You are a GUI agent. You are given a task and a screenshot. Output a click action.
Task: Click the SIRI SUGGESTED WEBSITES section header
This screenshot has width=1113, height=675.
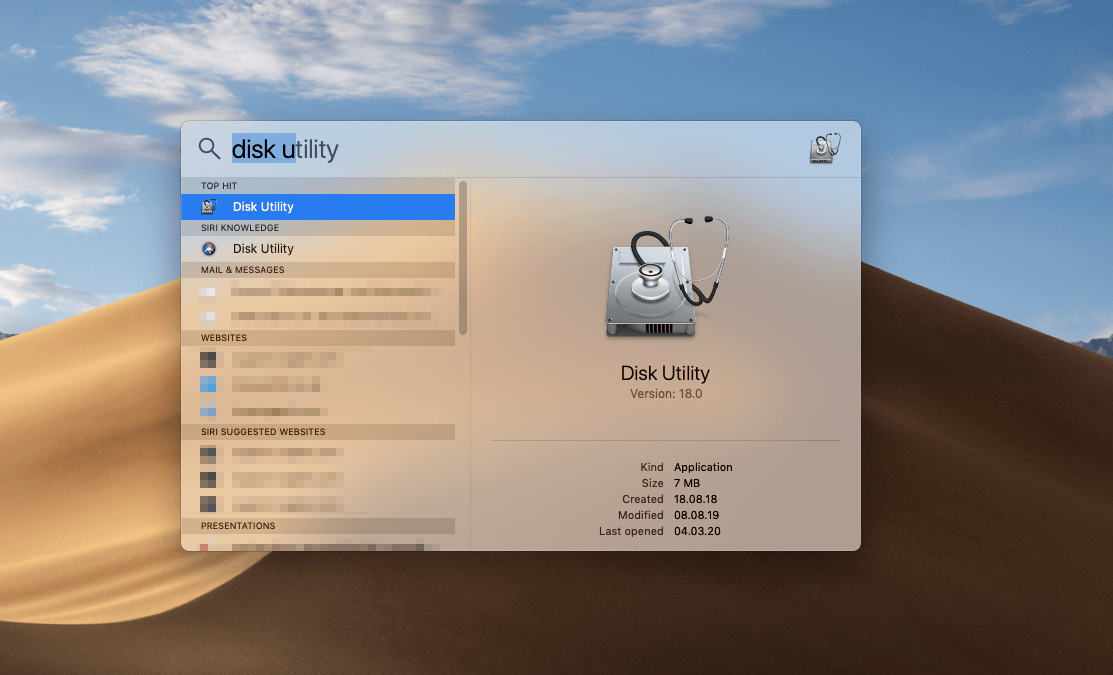point(318,432)
